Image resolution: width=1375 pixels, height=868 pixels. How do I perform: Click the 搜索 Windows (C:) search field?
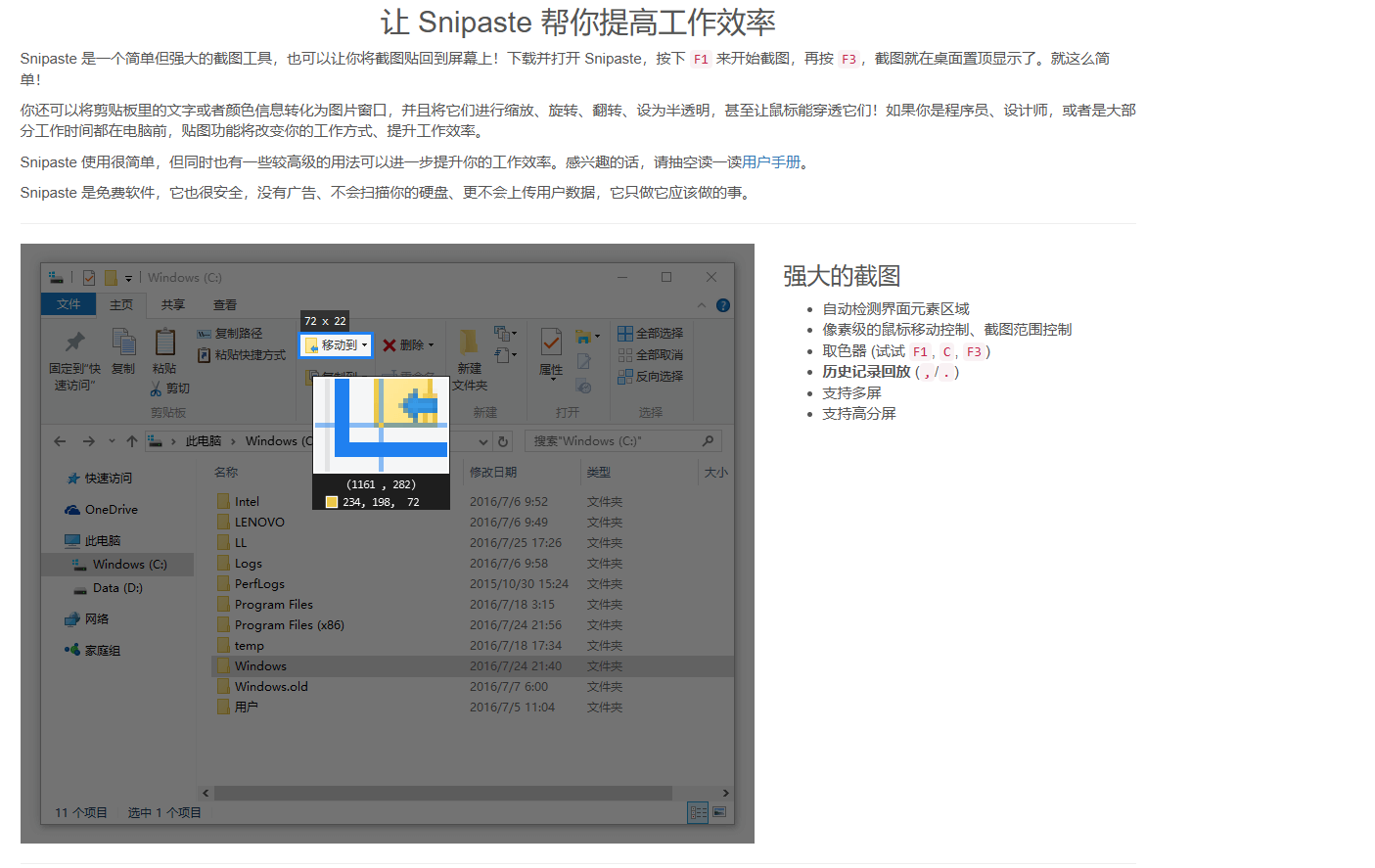615,441
